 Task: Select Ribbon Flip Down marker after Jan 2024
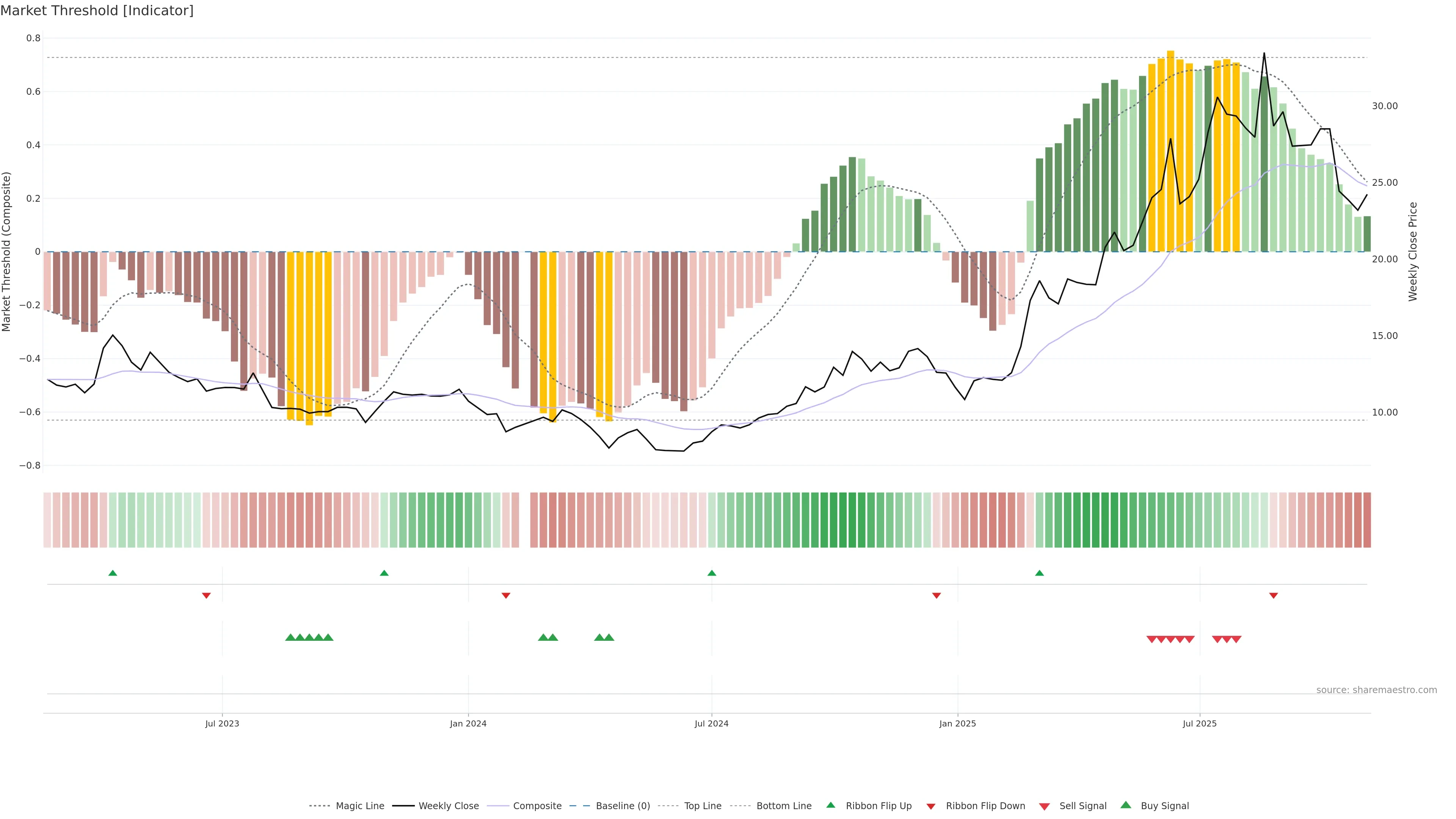pyautogui.click(x=506, y=595)
